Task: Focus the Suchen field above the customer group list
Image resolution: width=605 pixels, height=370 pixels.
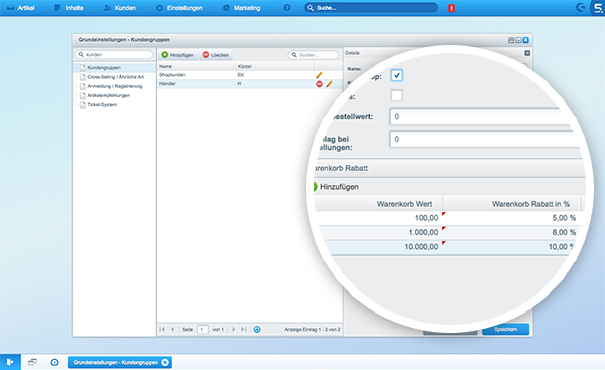Action: coord(313,55)
